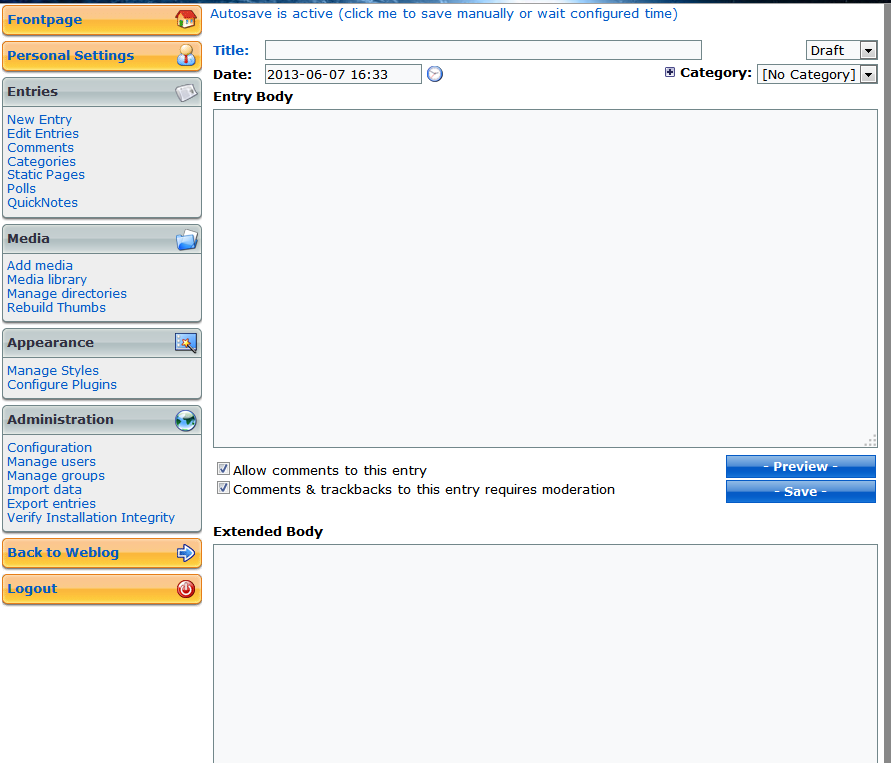Expand the Category plus toggle
Screen dimensions: 891x763
(x=670, y=73)
